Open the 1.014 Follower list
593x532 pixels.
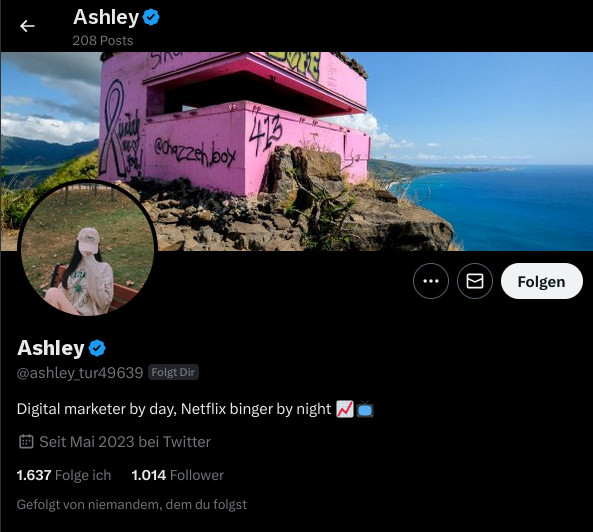pos(177,475)
